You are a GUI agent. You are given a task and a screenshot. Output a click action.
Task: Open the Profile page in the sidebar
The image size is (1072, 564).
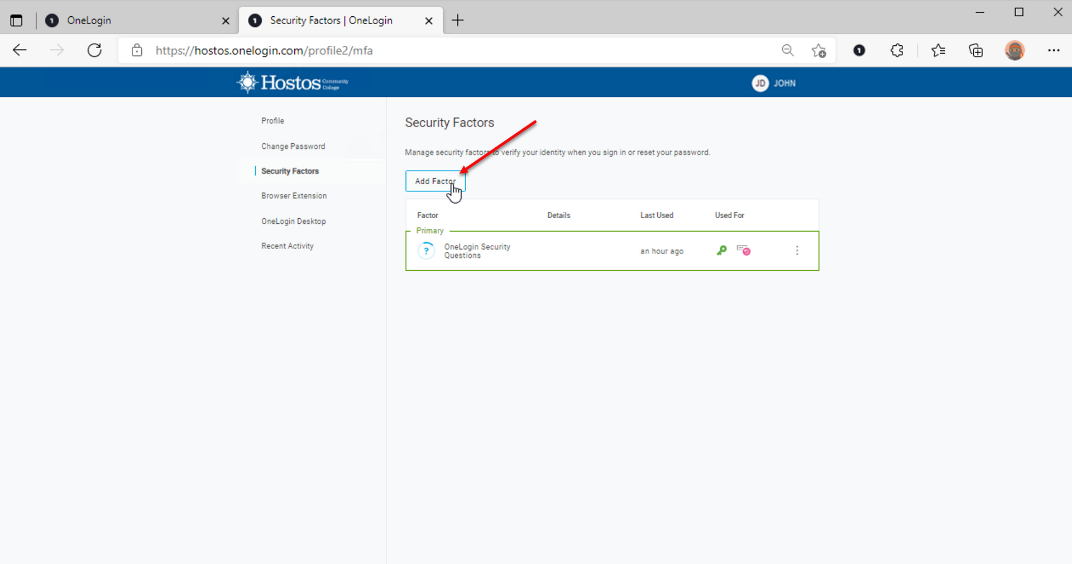tap(273, 121)
